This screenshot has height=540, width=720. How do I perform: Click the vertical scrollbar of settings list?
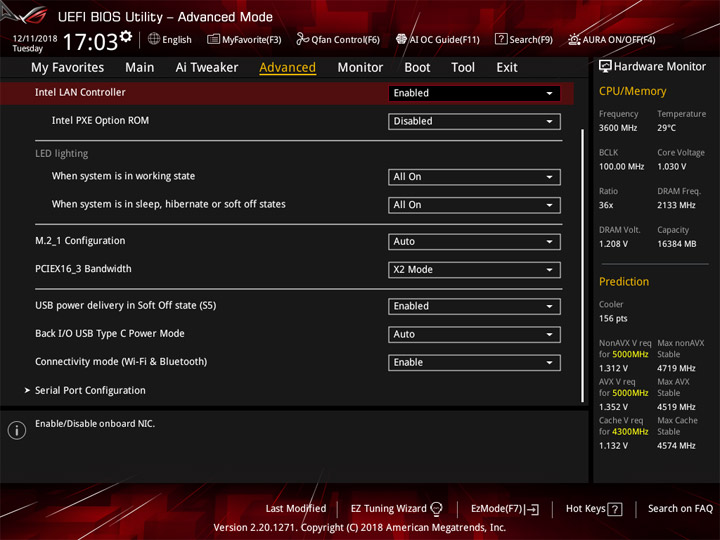point(583,265)
